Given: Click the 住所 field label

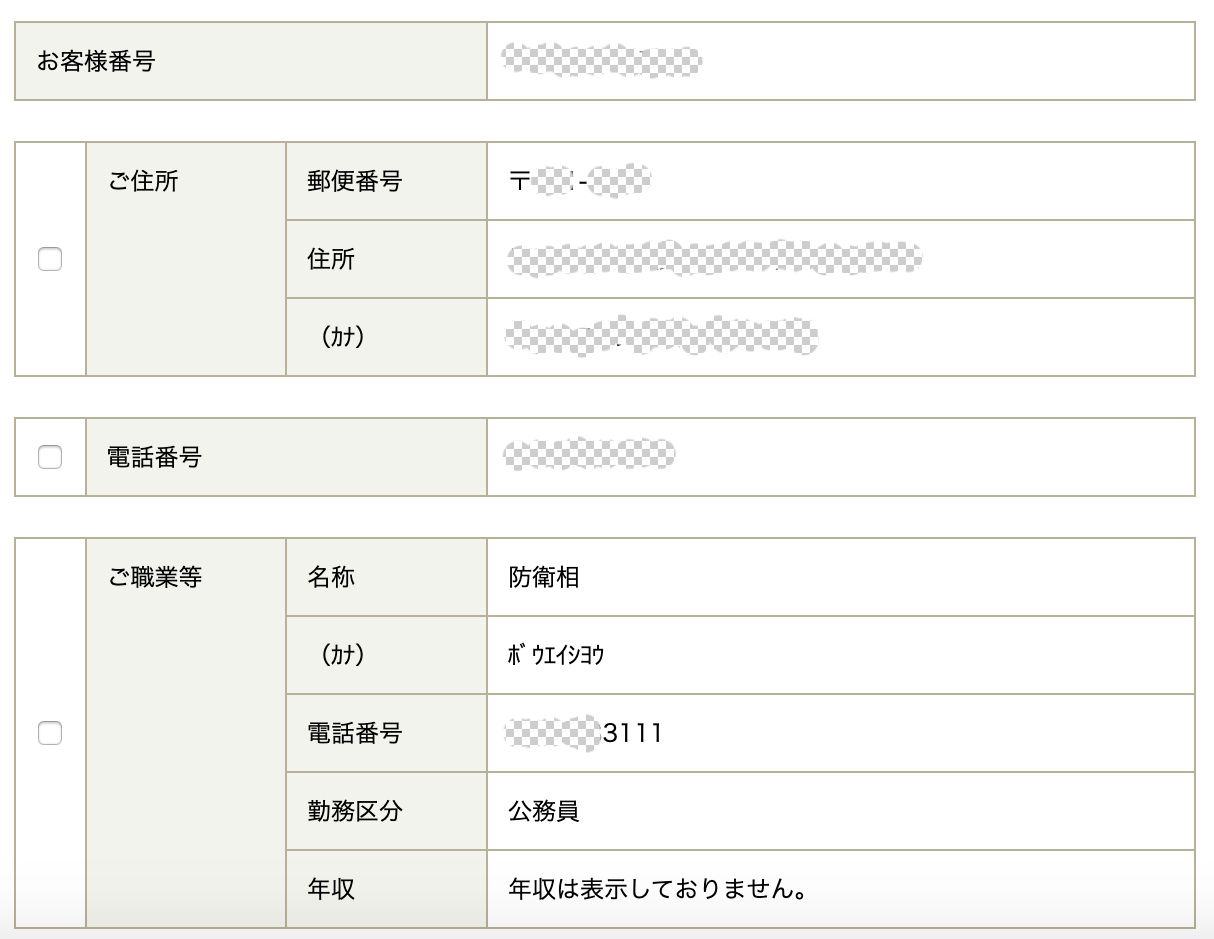Looking at the screenshot, I should pos(332,260).
